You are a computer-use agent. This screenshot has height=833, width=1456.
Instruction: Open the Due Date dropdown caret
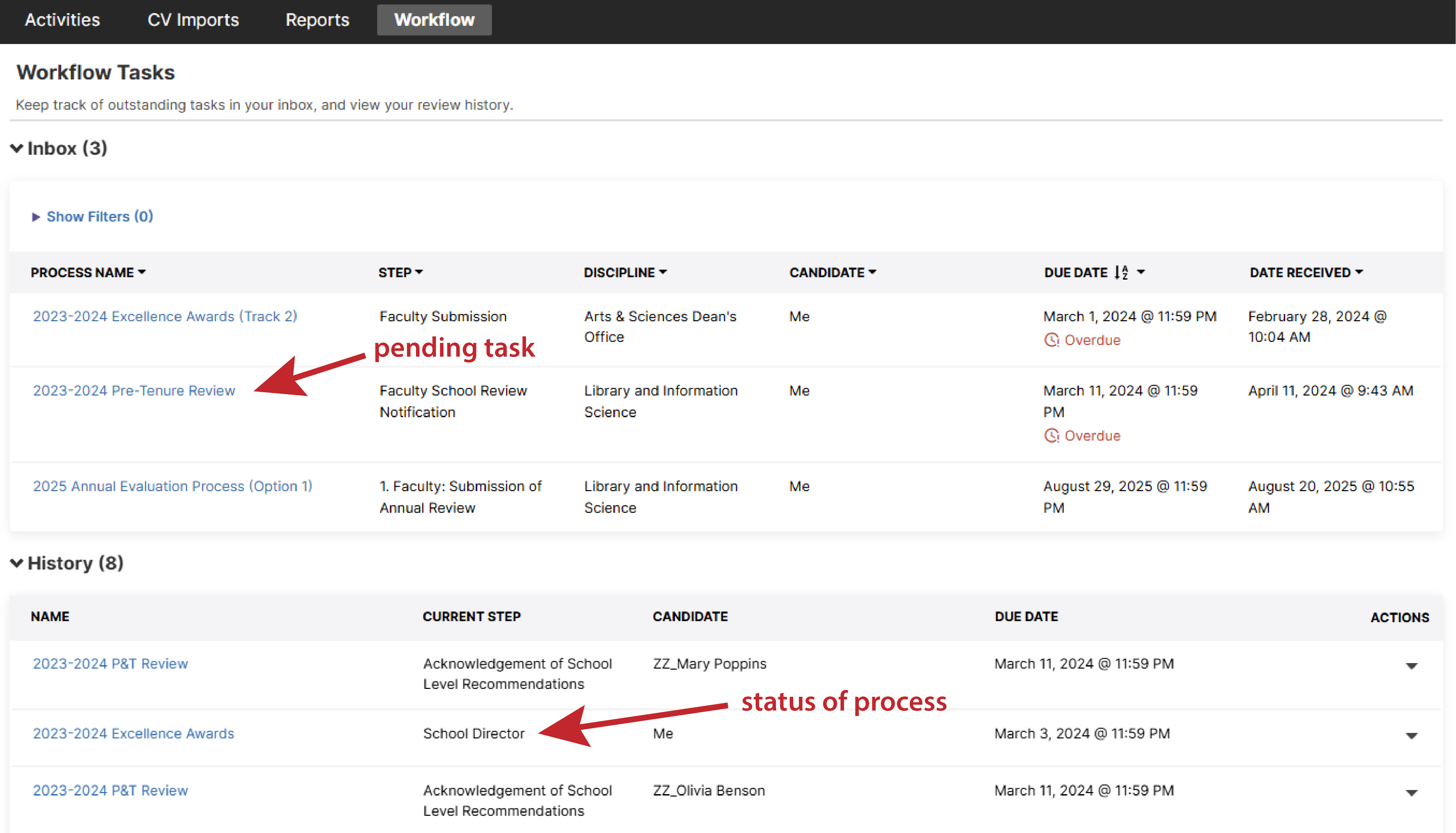[x=1141, y=272]
